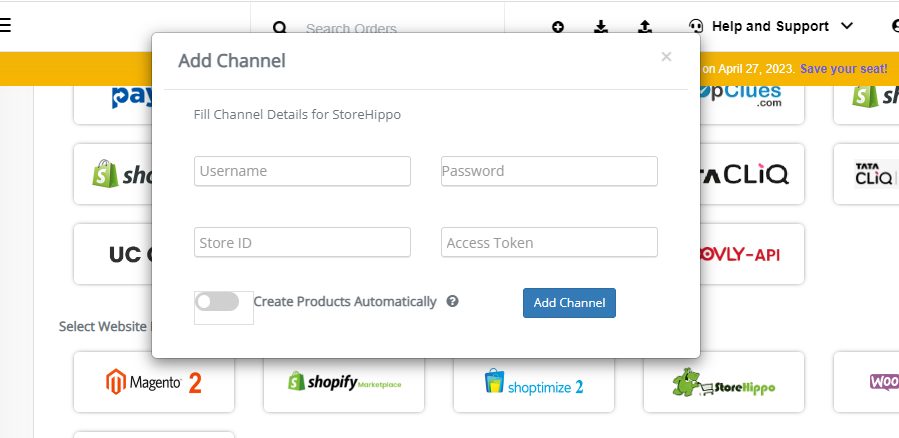The image size is (899, 438).
Task: Click the plus add icon in header
Action: point(558,26)
